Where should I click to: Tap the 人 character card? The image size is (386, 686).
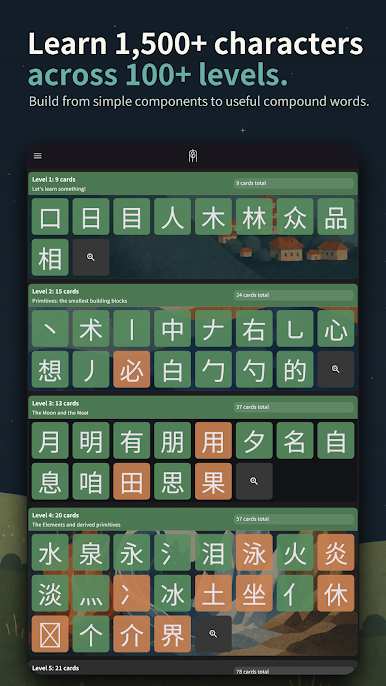pyautogui.click(x=172, y=217)
